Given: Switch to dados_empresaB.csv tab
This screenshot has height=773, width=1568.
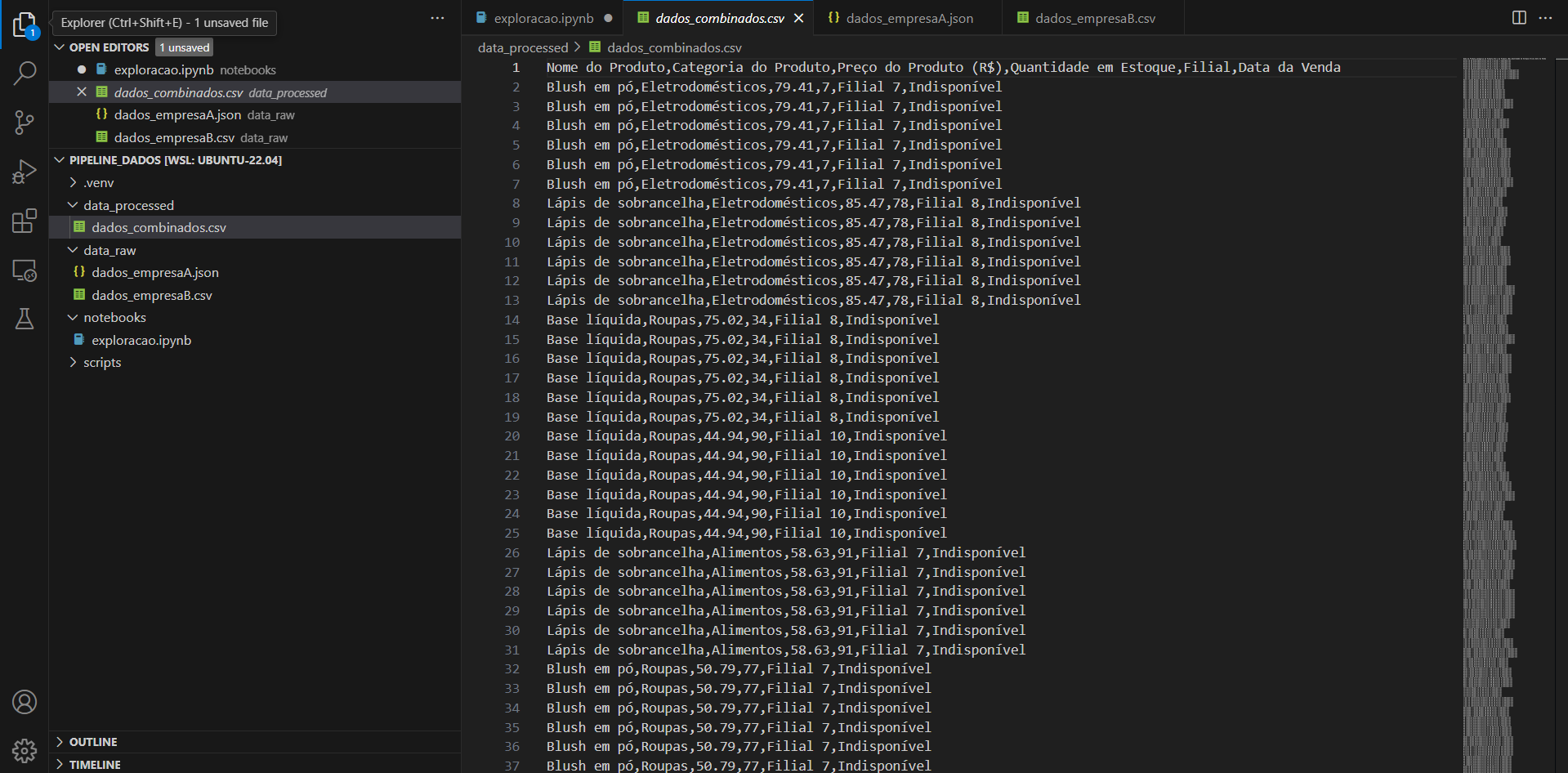Looking at the screenshot, I should pos(1095,18).
